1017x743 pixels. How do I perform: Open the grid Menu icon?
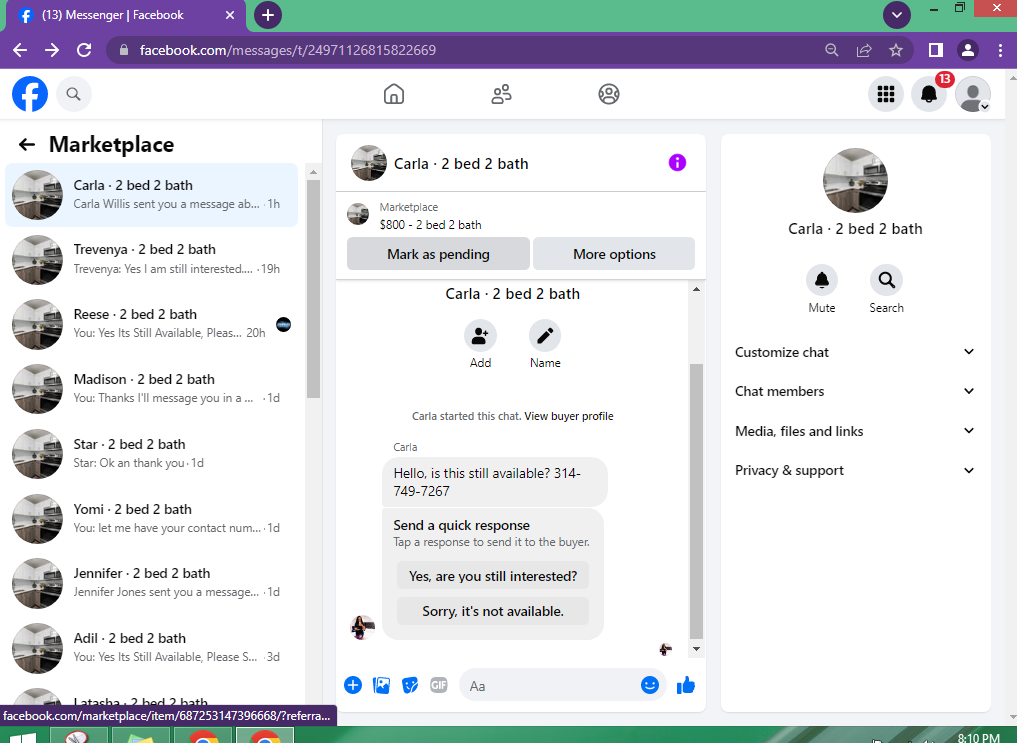click(x=885, y=94)
